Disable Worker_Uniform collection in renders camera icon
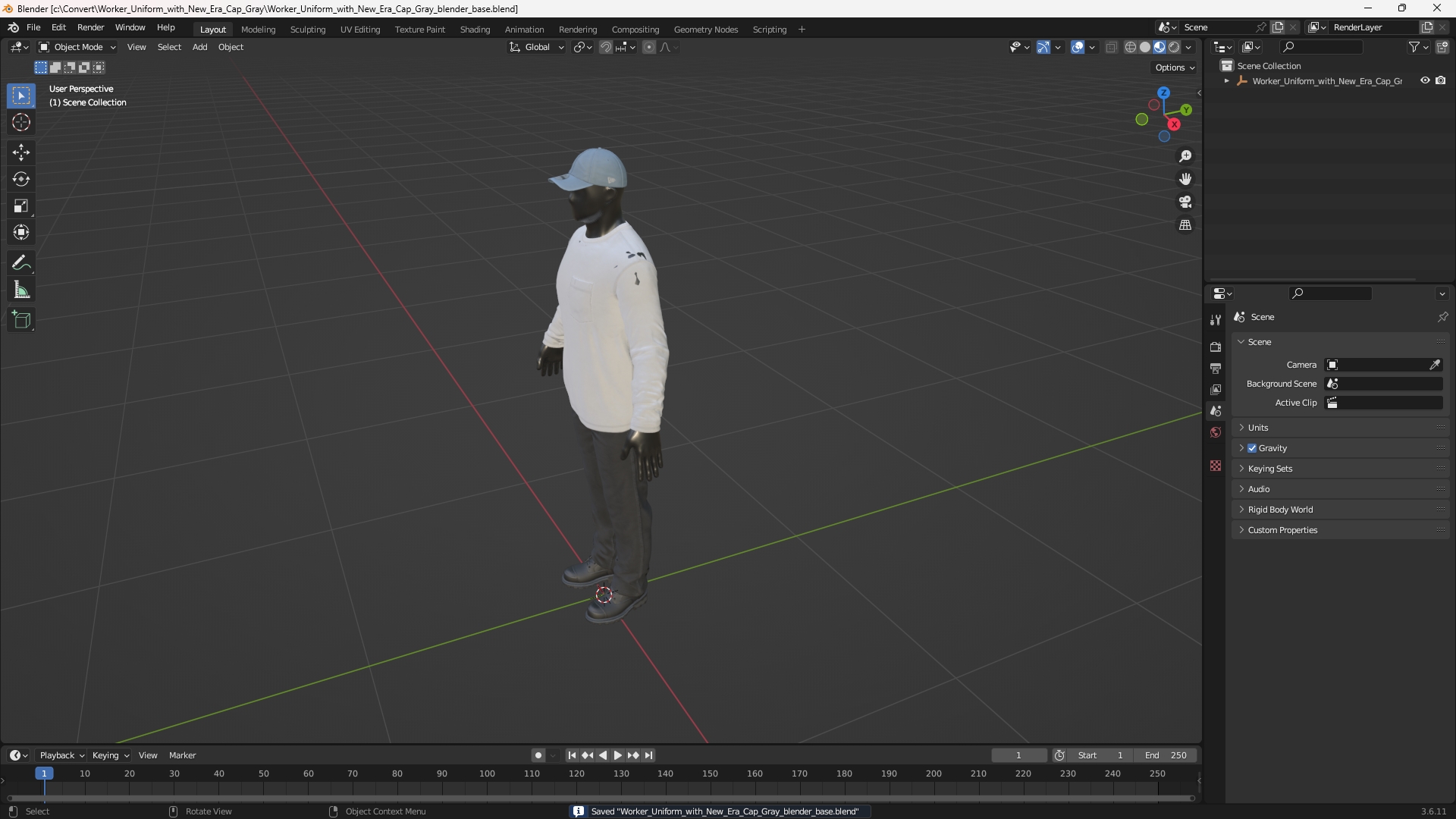1456x819 pixels. [1441, 80]
